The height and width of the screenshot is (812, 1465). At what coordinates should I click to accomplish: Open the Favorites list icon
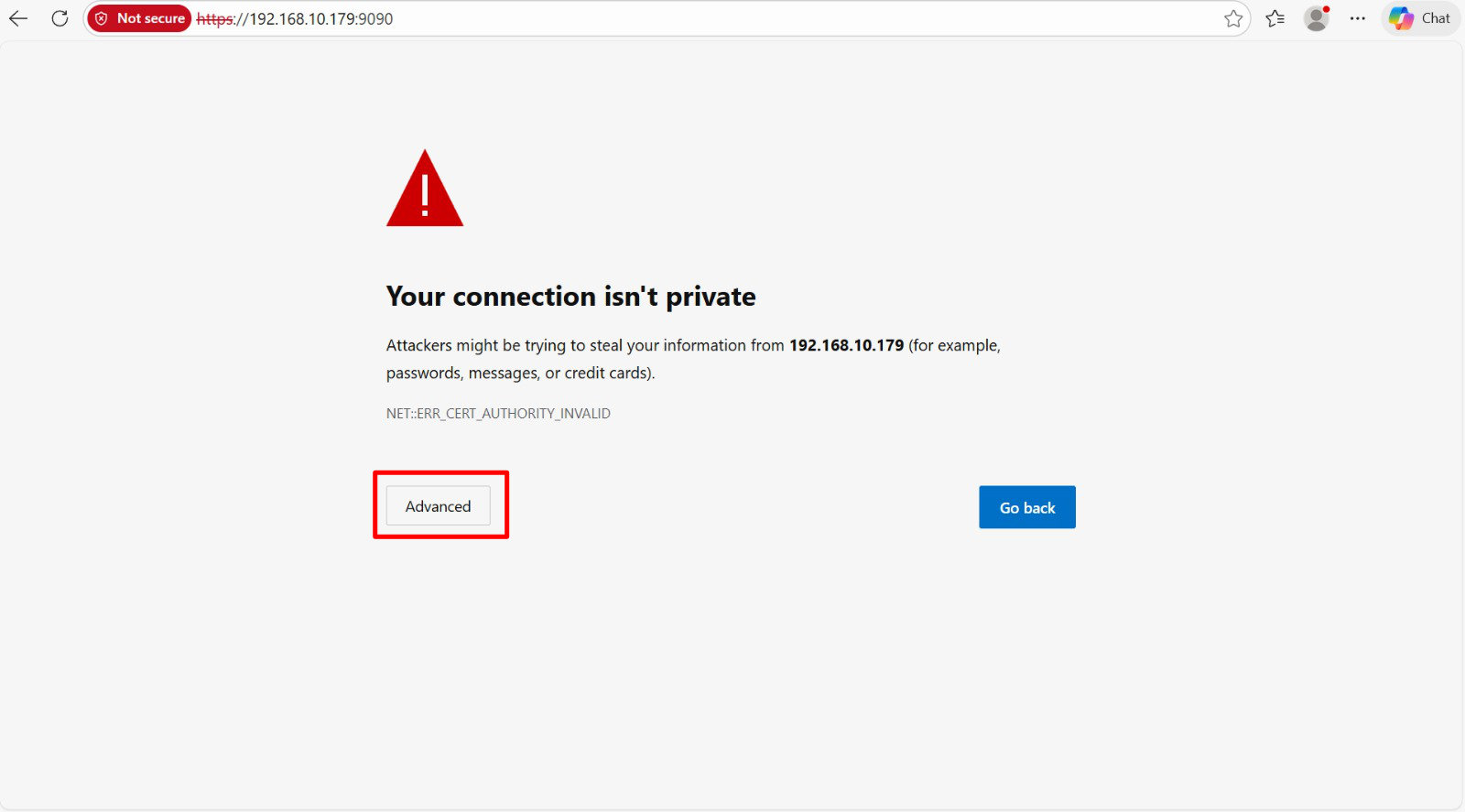coord(1275,18)
